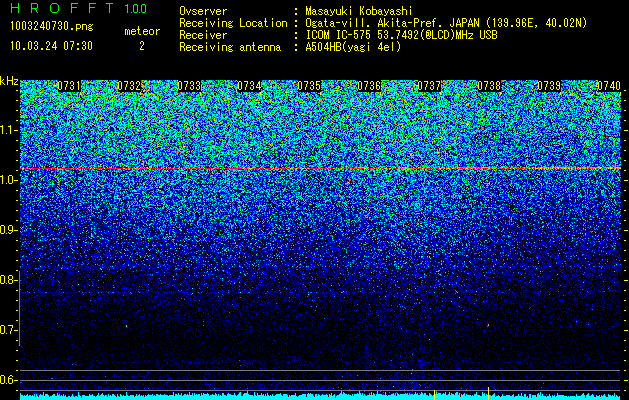
Task: Click the Ogata-vill. Akita-Pref. JAPAN location text
Action: (x=446, y=23)
